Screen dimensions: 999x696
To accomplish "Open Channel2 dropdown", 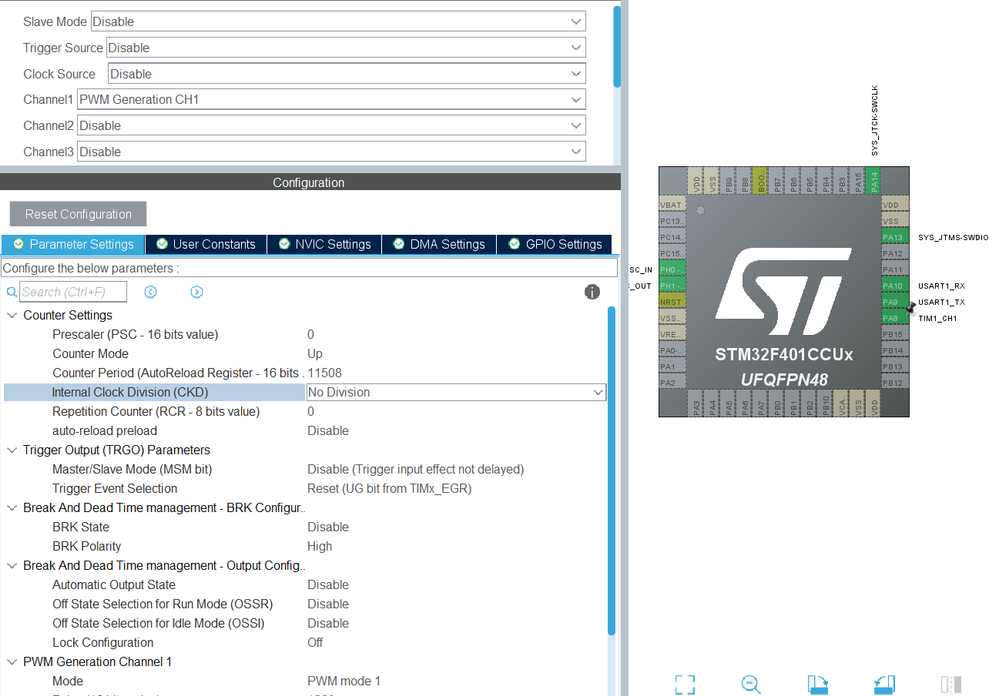I will (331, 126).
